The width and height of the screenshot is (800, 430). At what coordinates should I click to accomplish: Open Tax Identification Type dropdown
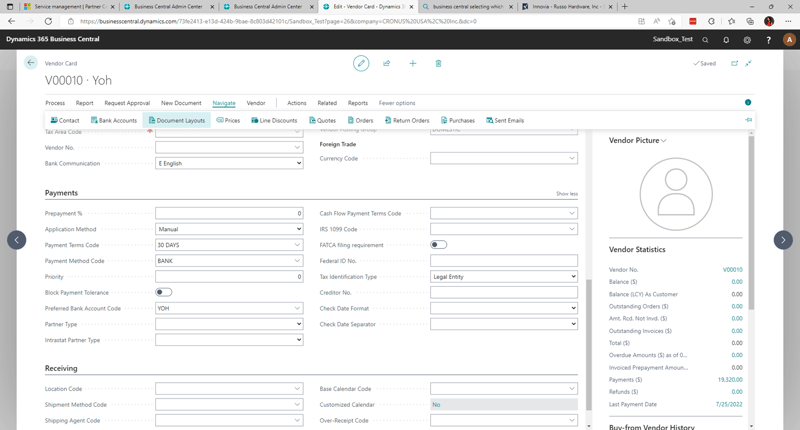[x=504, y=276]
